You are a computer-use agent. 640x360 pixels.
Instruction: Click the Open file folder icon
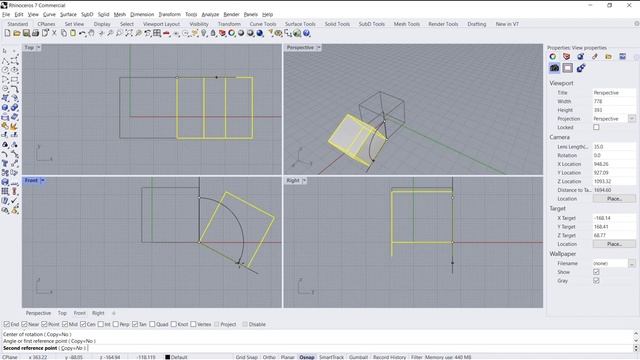(17, 33)
